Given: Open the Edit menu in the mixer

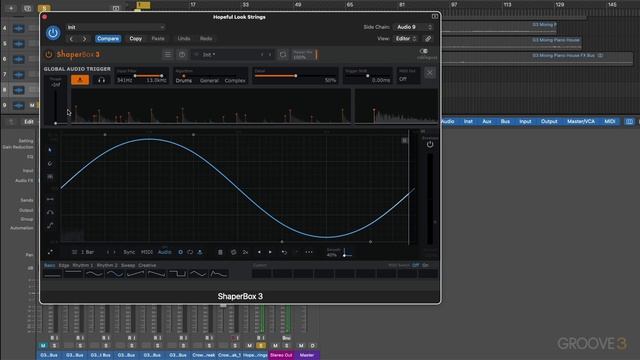Looking at the screenshot, I should tap(29, 122).
